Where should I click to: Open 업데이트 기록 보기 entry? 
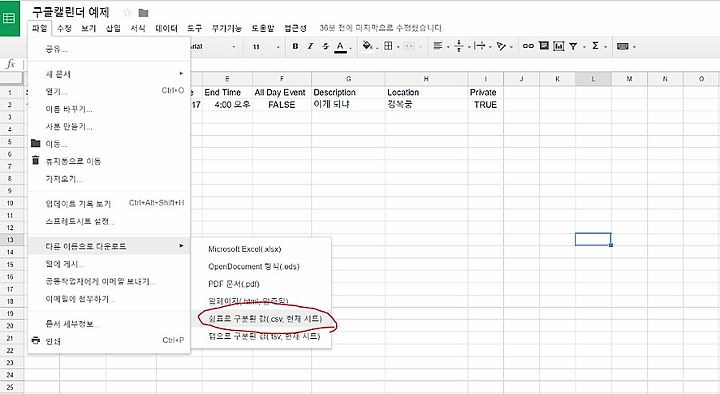[x=109, y=203]
